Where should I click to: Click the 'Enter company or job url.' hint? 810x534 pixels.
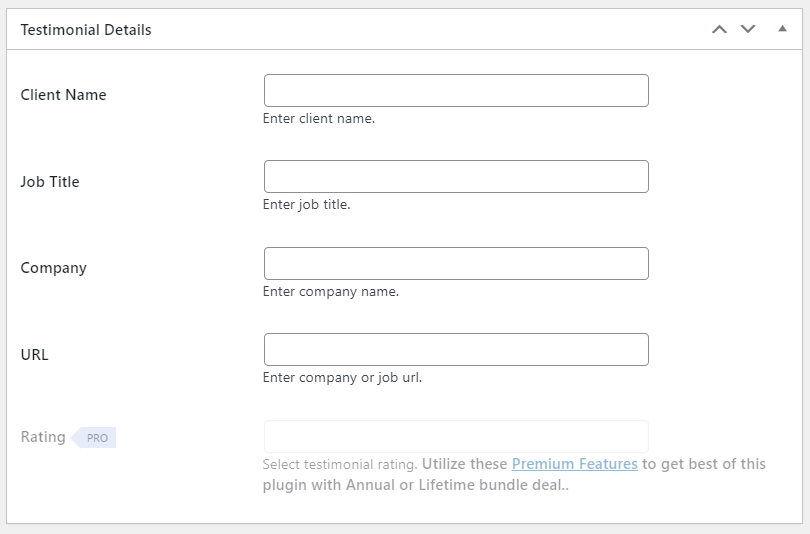tap(342, 378)
